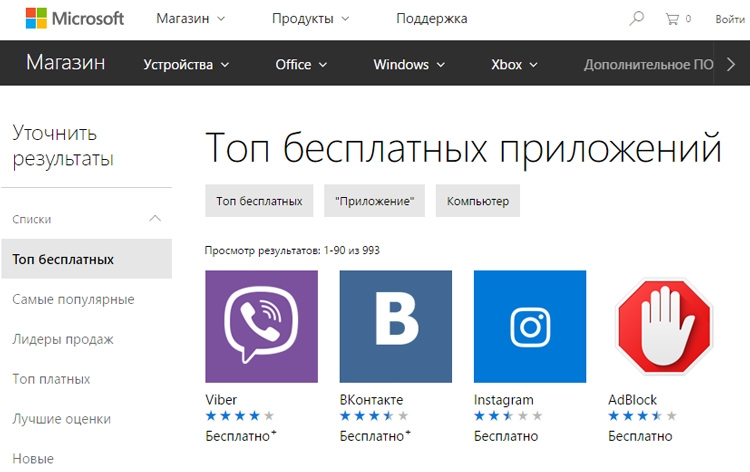Click the "Приложение" filter chip
750x472 pixels.
[x=375, y=201]
